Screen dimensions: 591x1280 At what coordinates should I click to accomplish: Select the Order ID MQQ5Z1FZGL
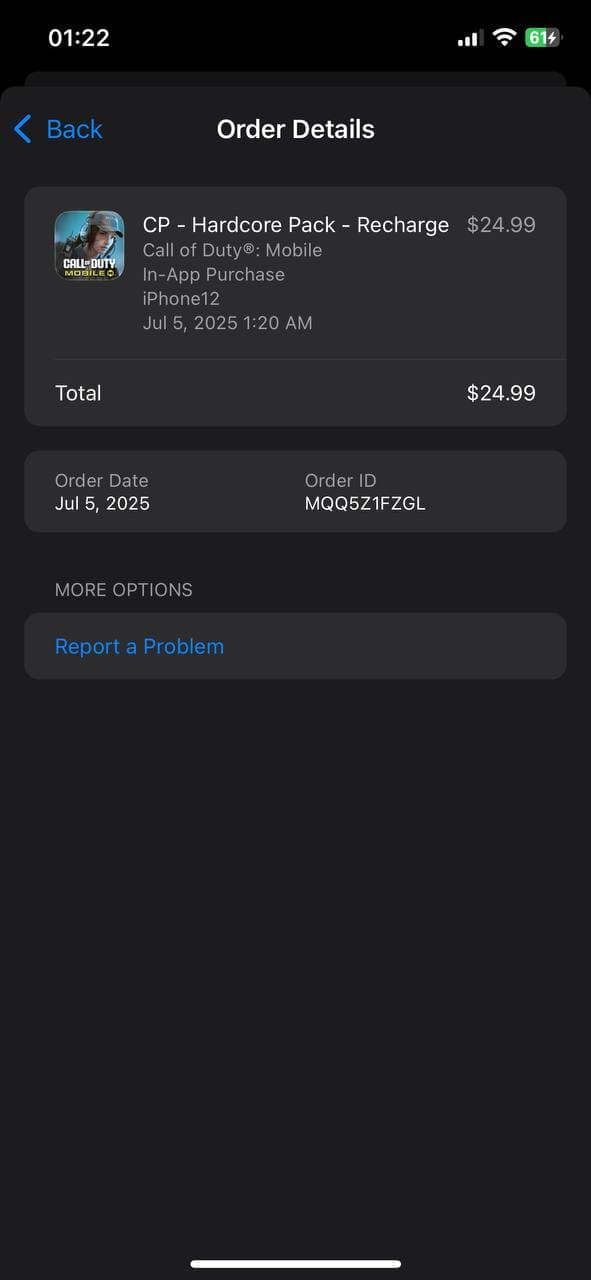[x=365, y=504]
